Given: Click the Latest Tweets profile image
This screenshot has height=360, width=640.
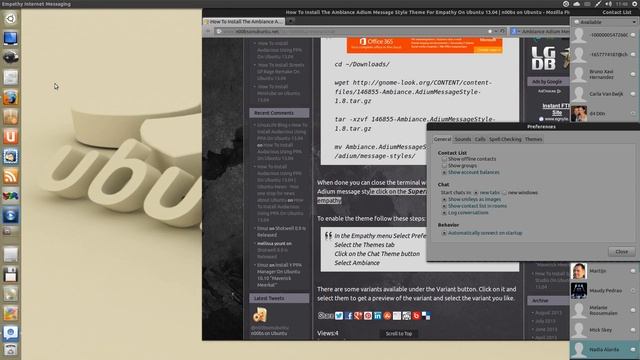Looking at the screenshot, I should tap(260, 315).
